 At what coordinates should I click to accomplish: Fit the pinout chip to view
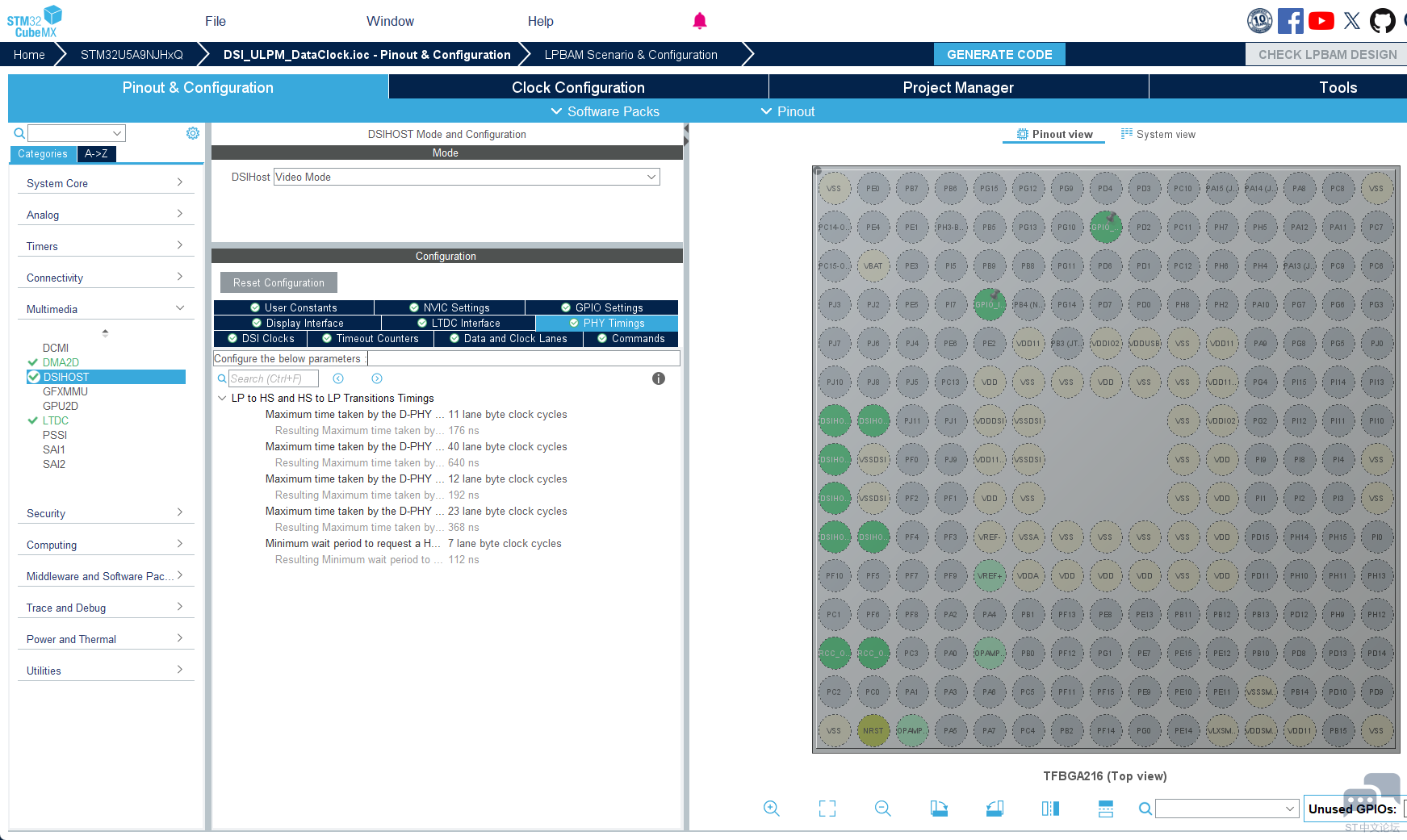(x=827, y=809)
